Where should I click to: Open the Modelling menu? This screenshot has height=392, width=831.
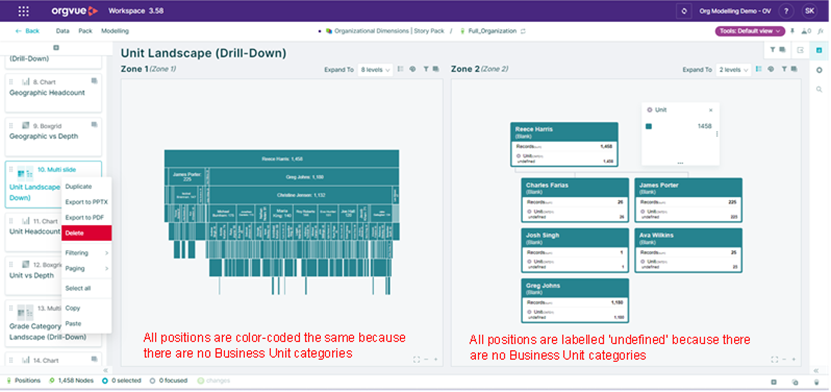pos(115,31)
